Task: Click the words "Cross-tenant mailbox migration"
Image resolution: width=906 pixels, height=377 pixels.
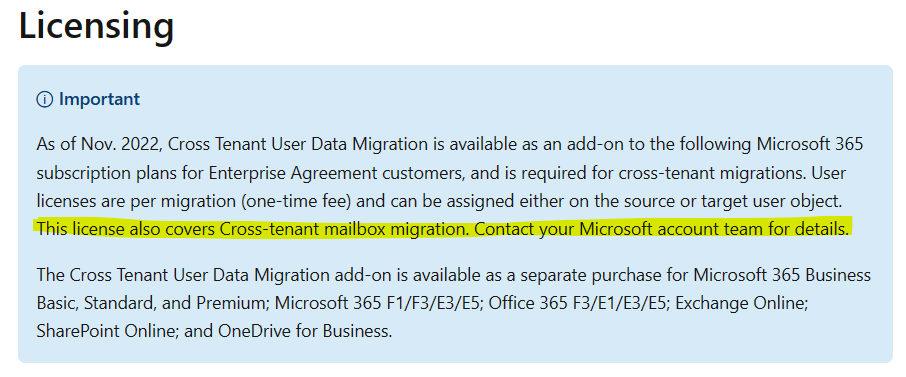Action: tap(341, 230)
